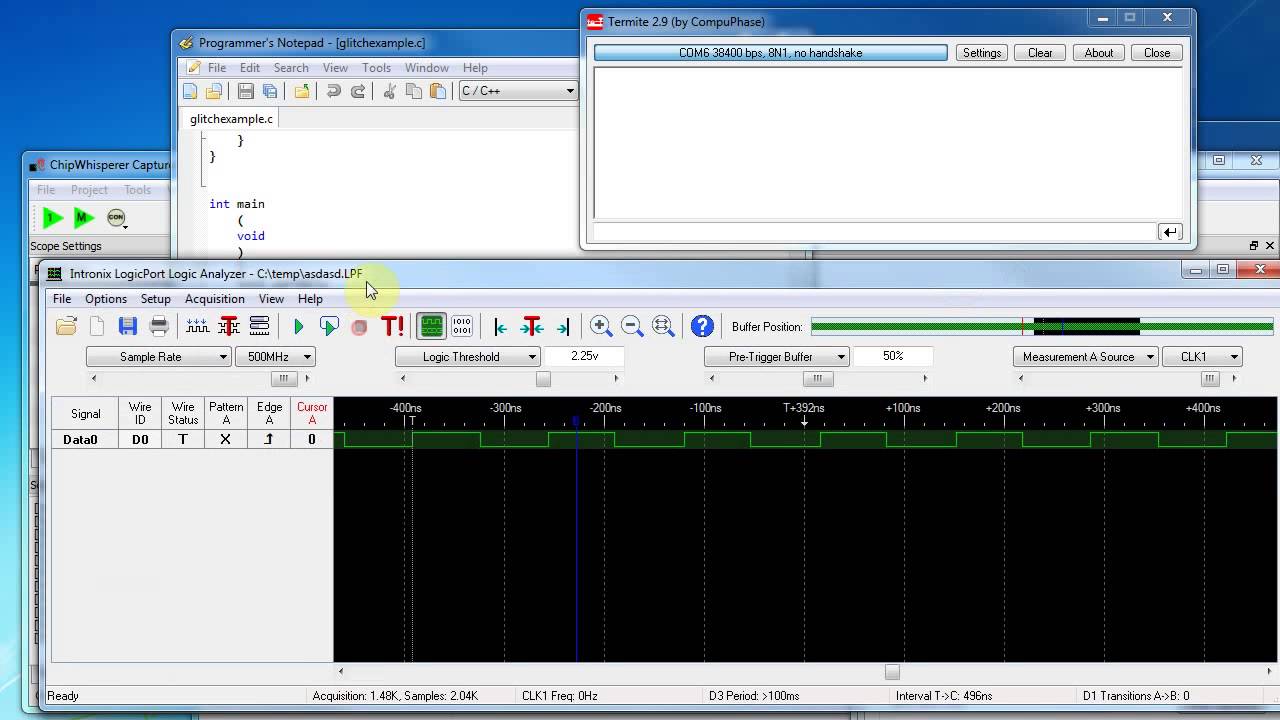Click the 2.25v threshold value field
1280x720 pixels.
[x=585, y=356]
